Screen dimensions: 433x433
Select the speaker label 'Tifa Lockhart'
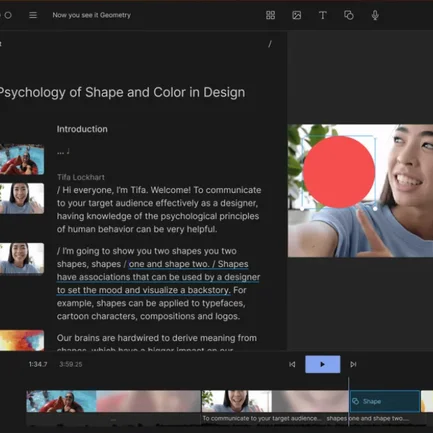coord(81,177)
